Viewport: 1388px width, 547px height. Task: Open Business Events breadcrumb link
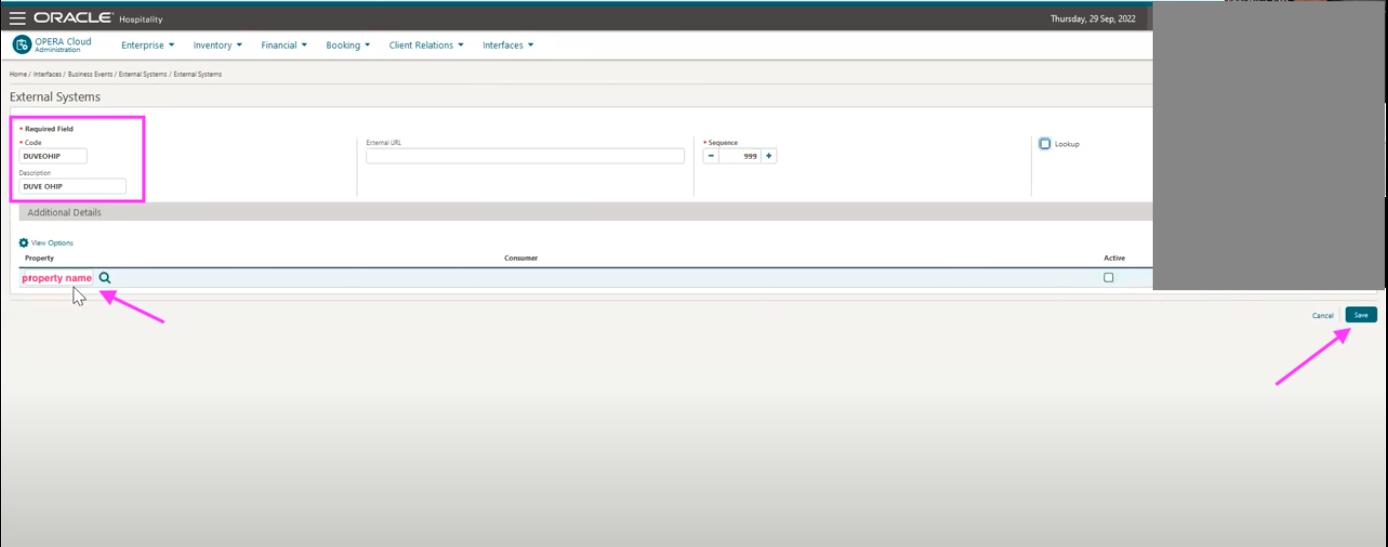tap(89, 74)
